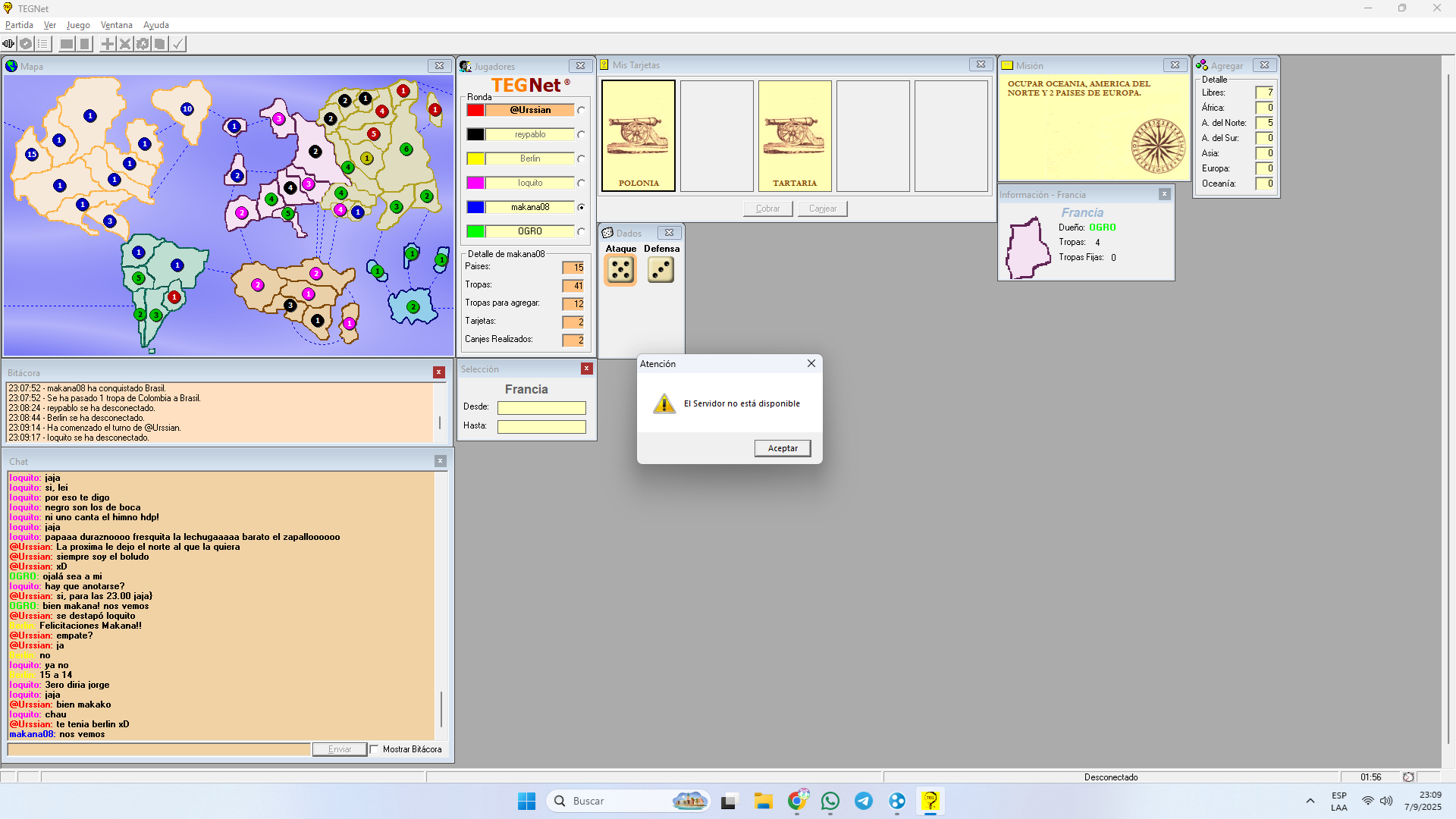This screenshot has width=1456, height=819.
Task: Click the crossed swords attack toolbar icon
Action: (x=125, y=44)
